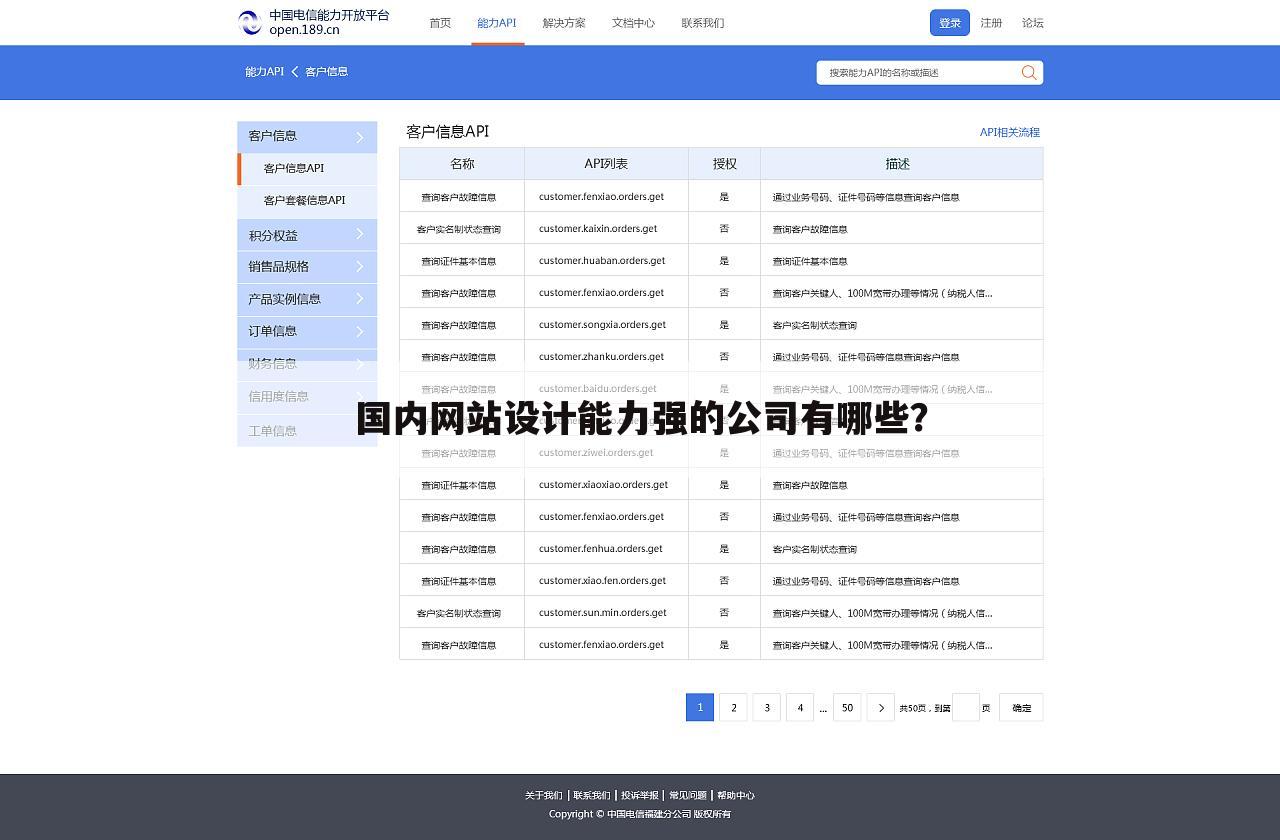Expand the 产品实例信息 sidebar section

point(307,299)
